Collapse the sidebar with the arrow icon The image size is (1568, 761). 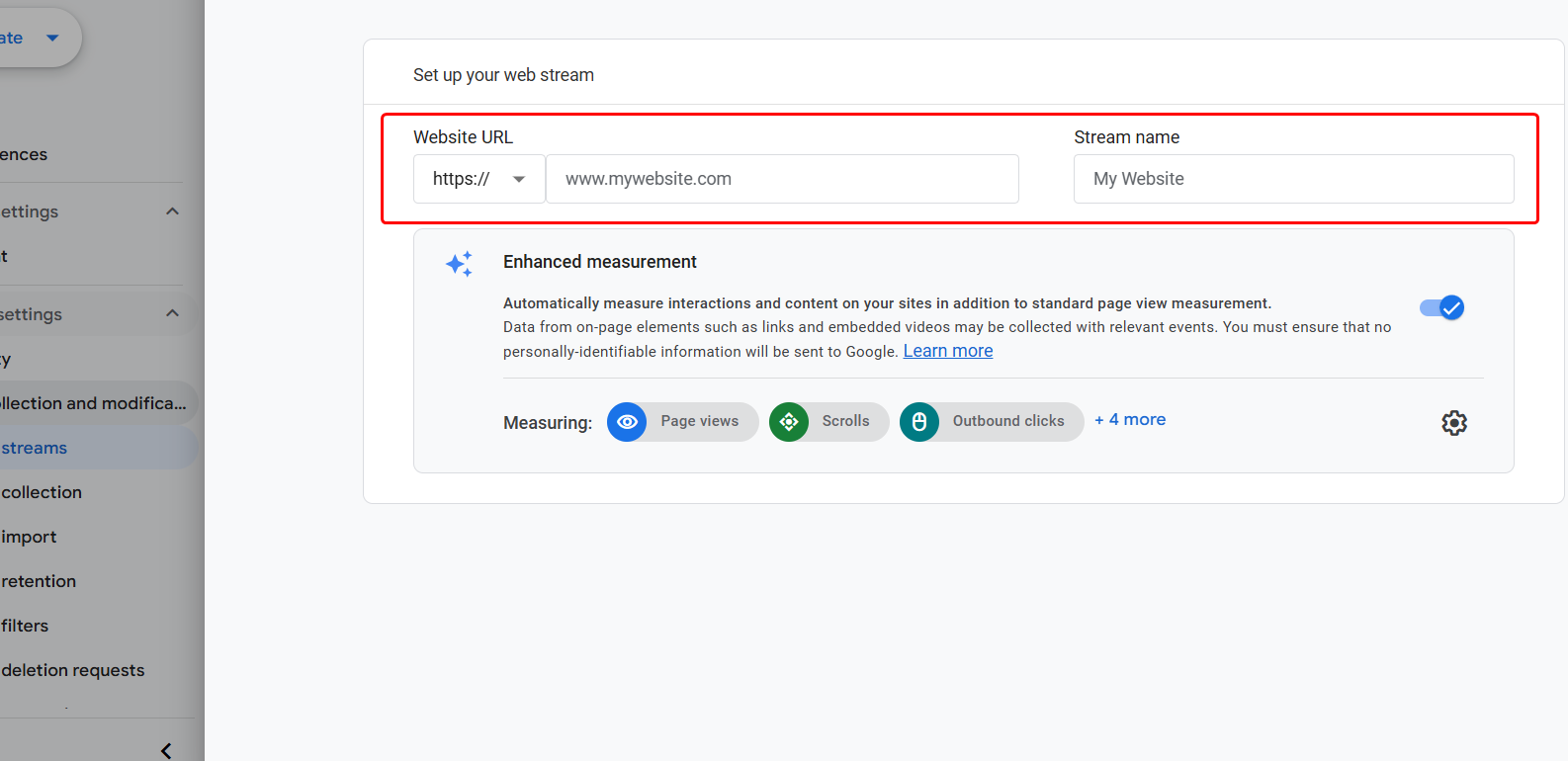coord(166,751)
